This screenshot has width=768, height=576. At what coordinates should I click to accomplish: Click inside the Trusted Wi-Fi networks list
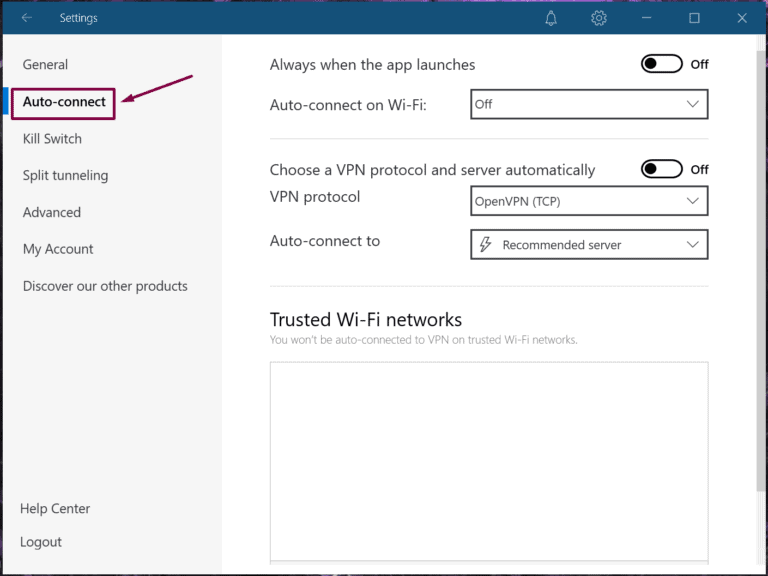489,460
